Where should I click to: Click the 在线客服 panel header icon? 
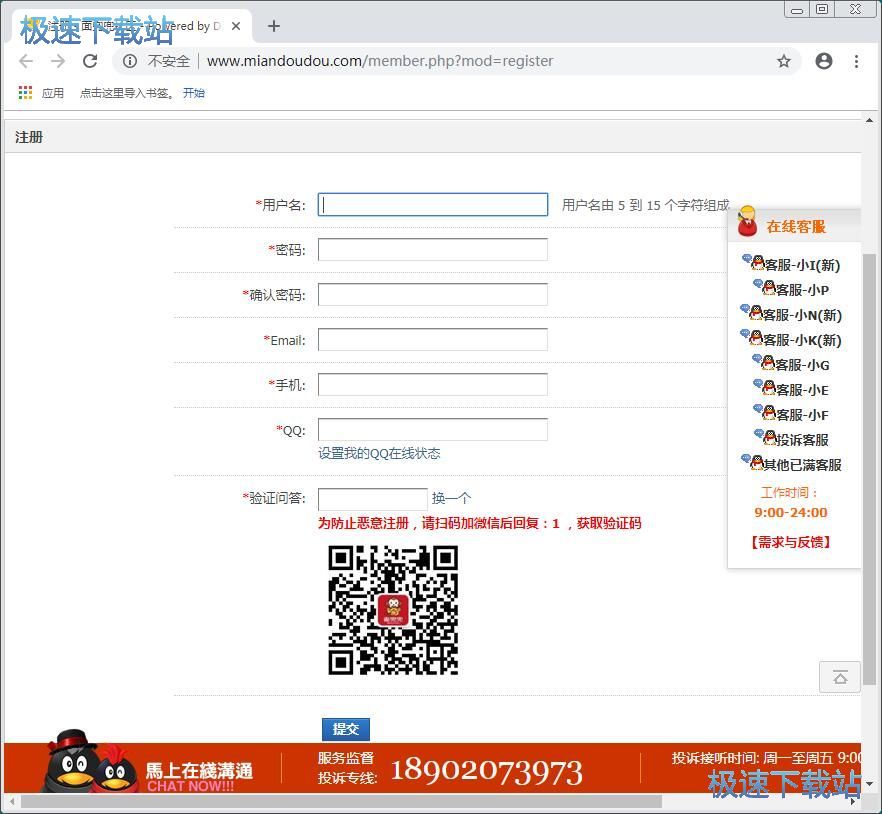[747, 222]
